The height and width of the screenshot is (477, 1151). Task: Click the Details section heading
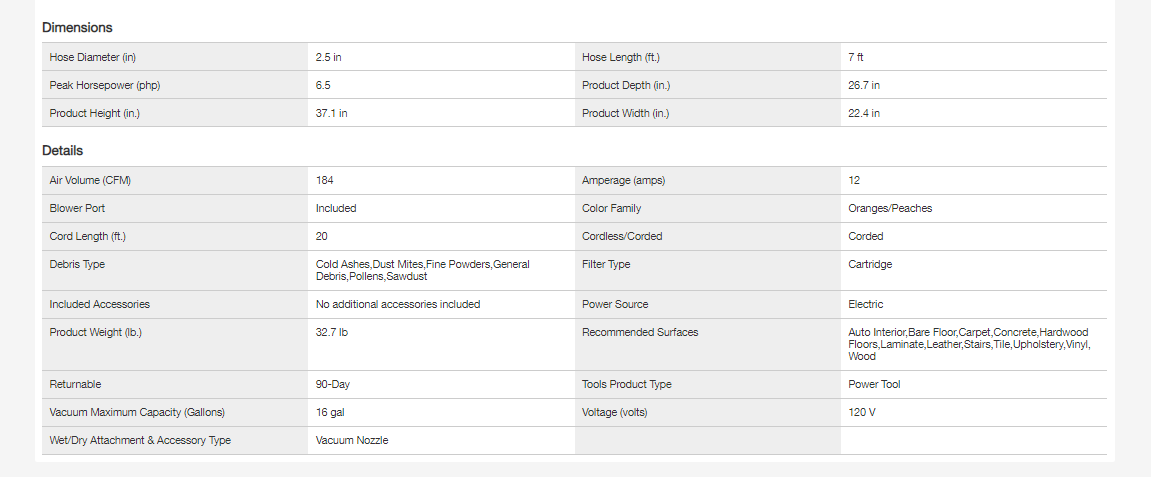[x=62, y=151]
